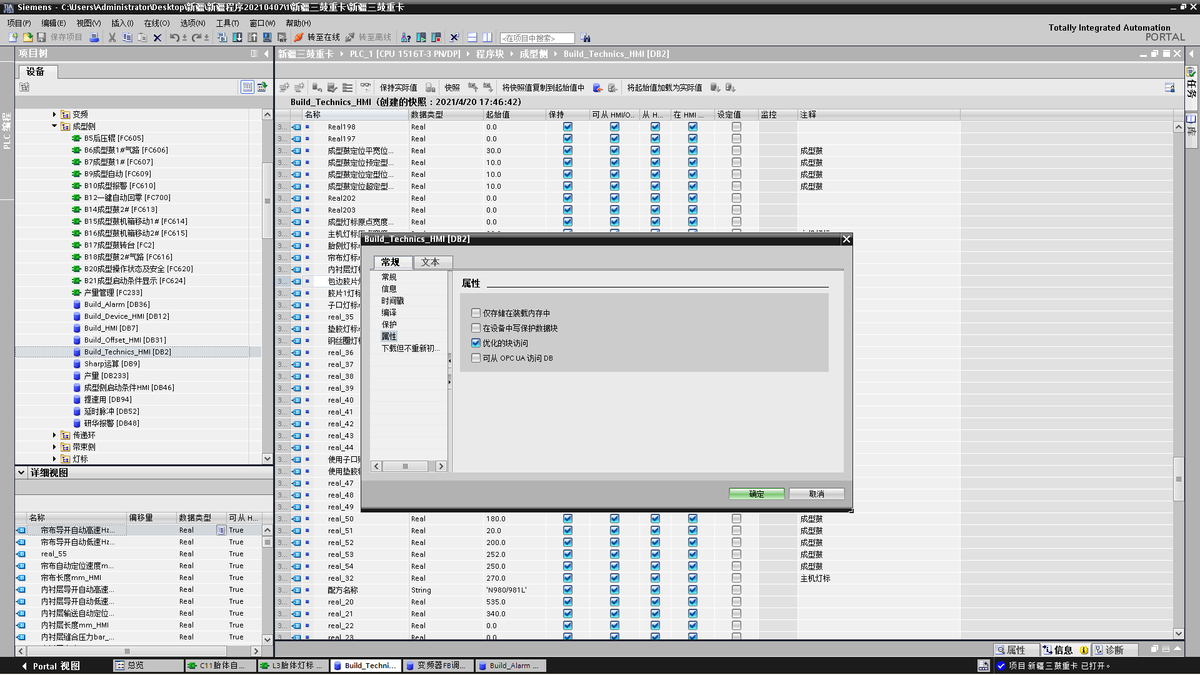Open the 在线(O) menu

pyautogui.click(x=155, y=22)
